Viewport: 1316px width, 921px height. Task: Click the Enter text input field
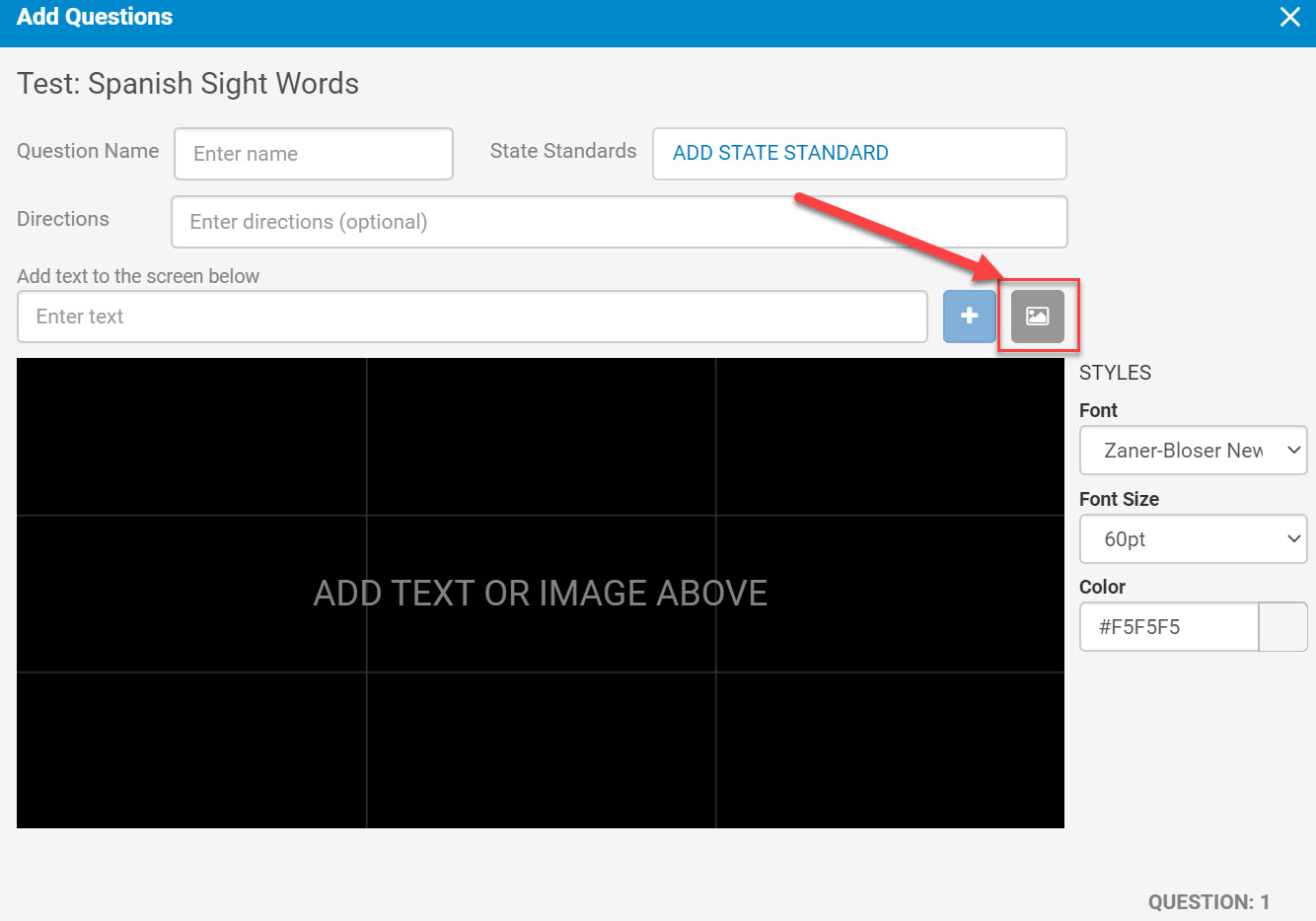pyautogui.click(x=473, y=317)
